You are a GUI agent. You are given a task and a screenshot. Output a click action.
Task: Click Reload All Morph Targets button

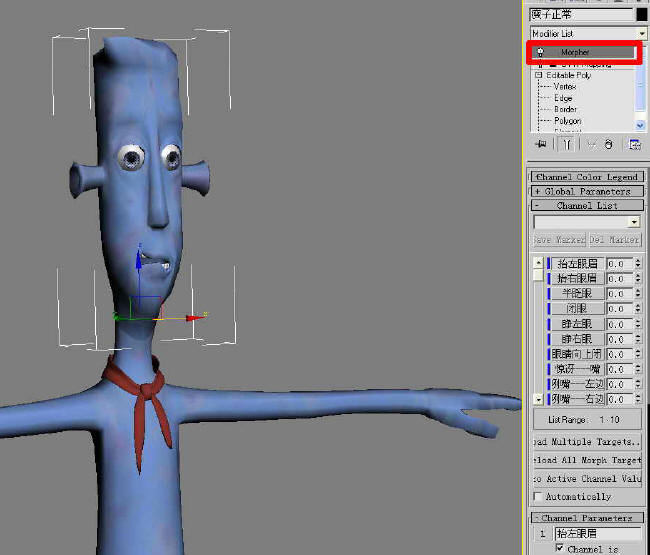(x=587, y=460)
